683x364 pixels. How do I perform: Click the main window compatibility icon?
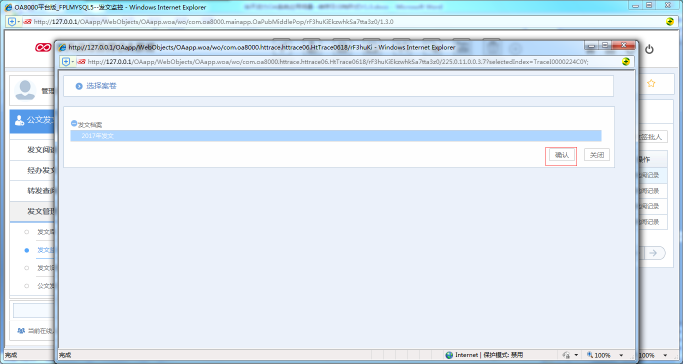pos(670,21)
